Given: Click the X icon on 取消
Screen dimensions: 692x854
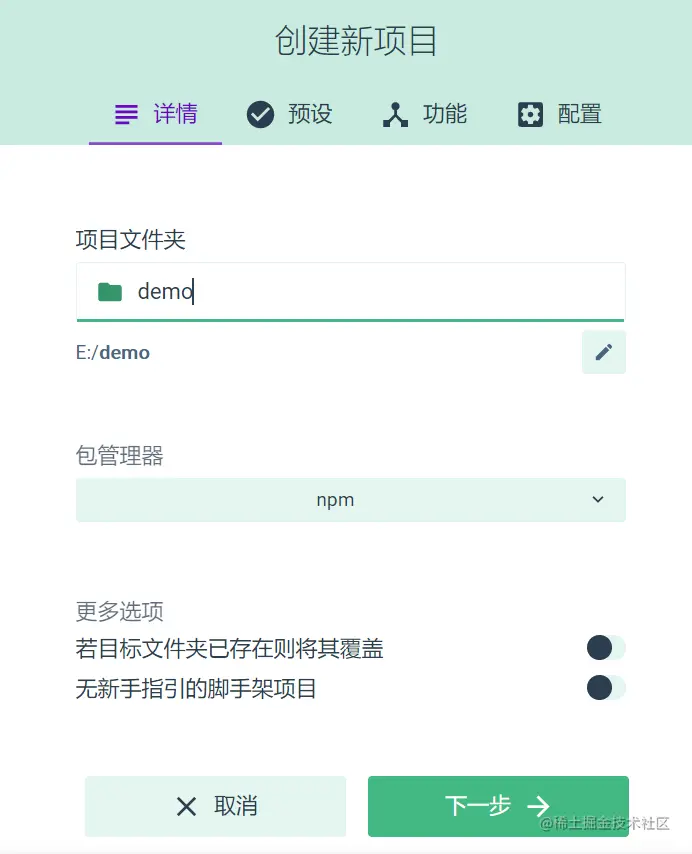Looking at the screenshot, I should 186,806.
